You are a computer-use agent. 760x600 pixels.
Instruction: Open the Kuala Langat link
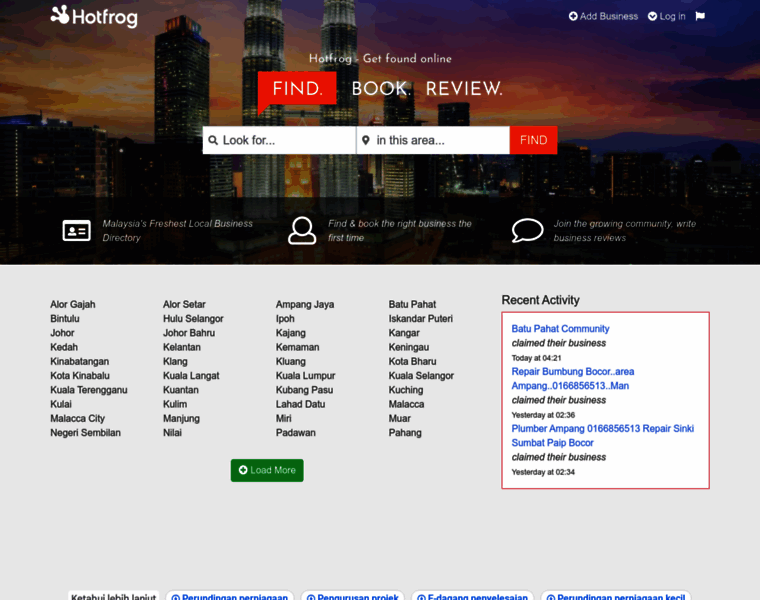click(x=191, y=376)
